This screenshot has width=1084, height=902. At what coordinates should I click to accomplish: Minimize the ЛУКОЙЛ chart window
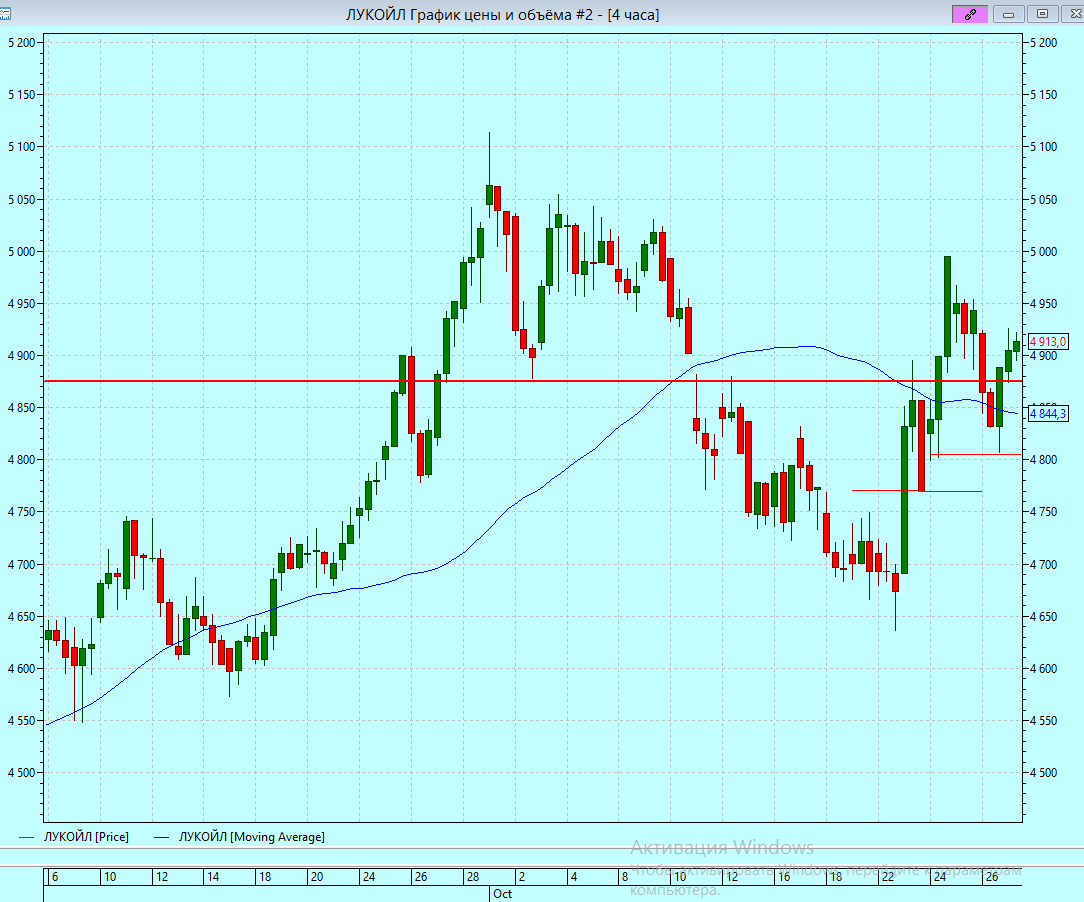tap(1009, 14)
